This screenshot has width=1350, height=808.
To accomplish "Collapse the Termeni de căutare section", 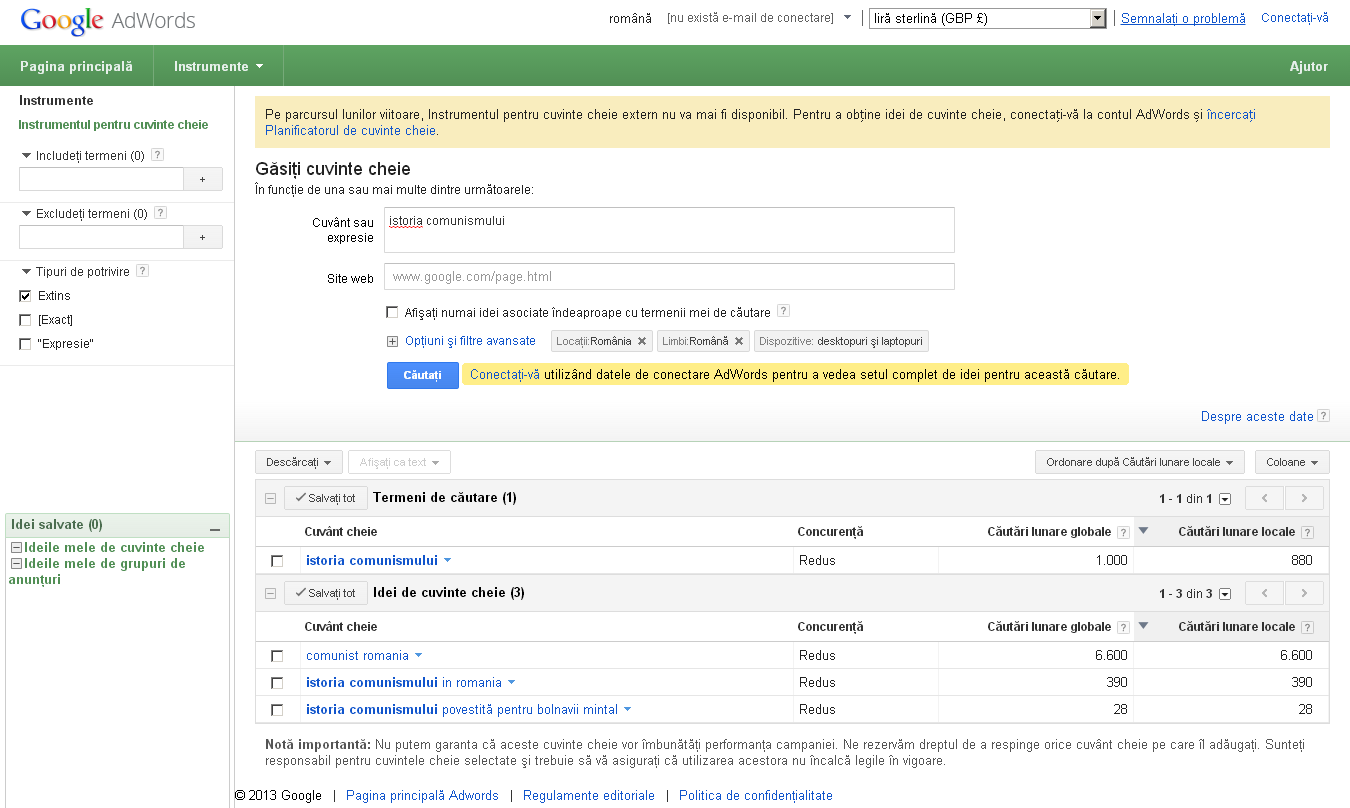I will click(x=270, y=498).
